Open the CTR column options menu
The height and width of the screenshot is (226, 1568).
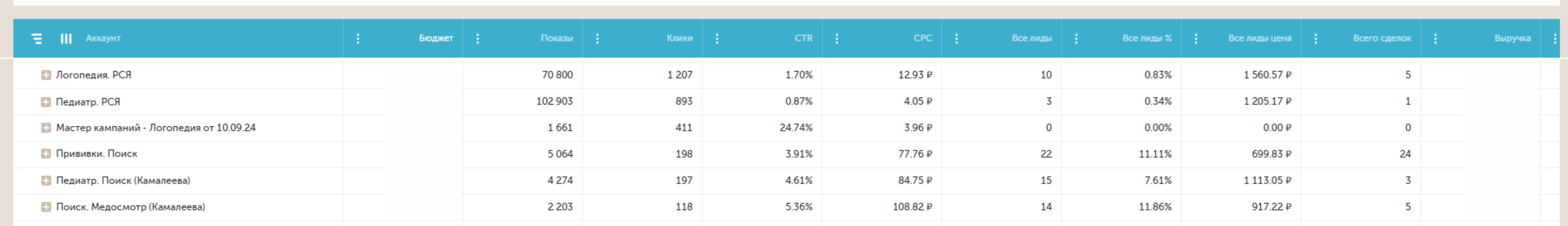(717, 39)
